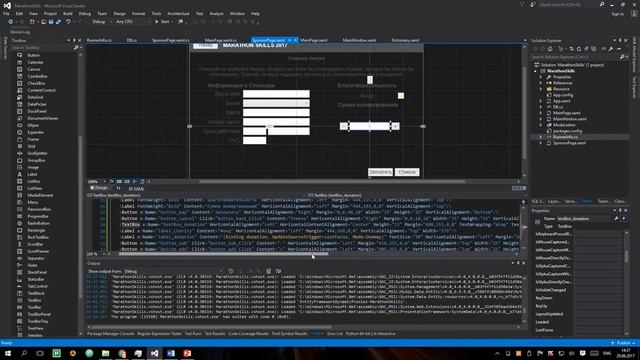The height and width of the screenshot is (360, 640).
Task: Open the designer zoom percentage dropdown
Action: (97, 182)
